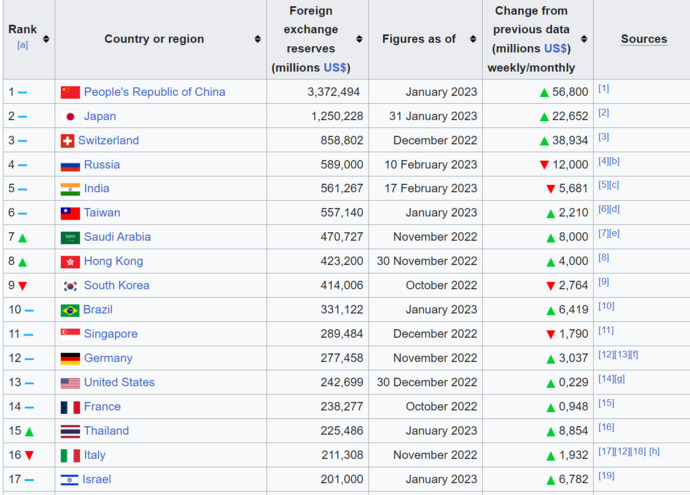Sort by Figures as of column
The image size is (690, 495).
[473, 39]
